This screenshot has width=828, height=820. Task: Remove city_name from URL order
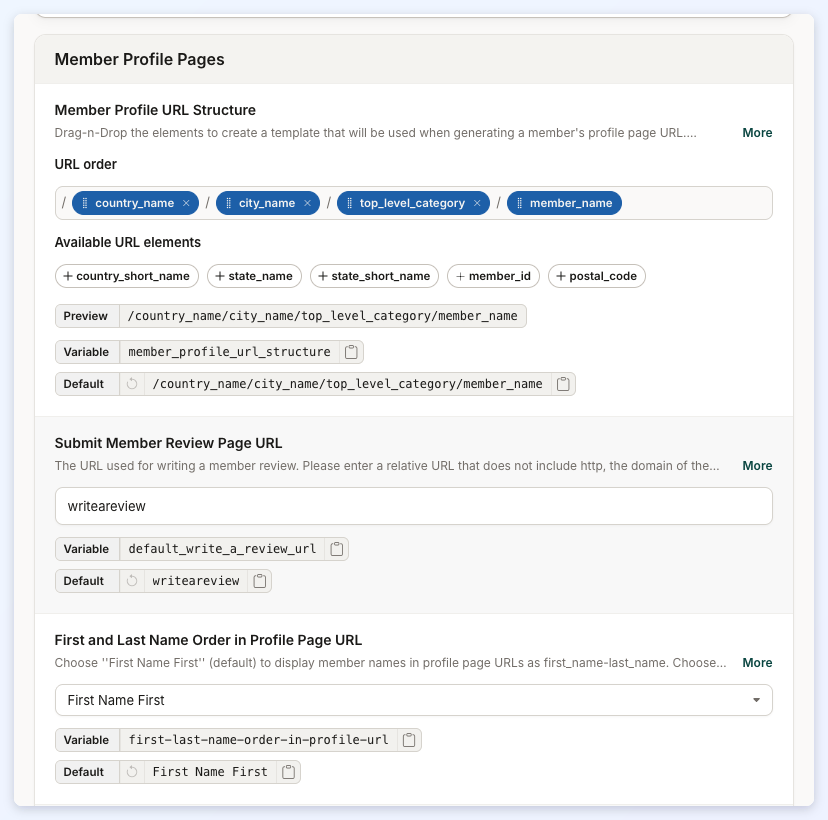pos(307,203)
